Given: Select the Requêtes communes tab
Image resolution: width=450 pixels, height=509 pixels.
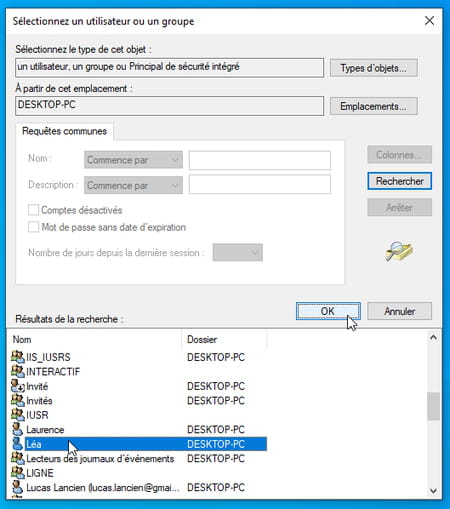Looking at the screenshot, I should tap(64, 131).
